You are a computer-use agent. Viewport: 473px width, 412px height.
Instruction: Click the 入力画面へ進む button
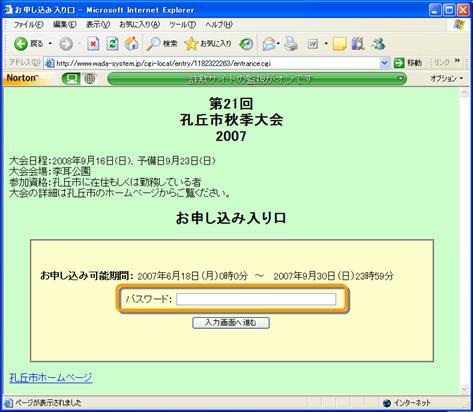click(231, 323)
